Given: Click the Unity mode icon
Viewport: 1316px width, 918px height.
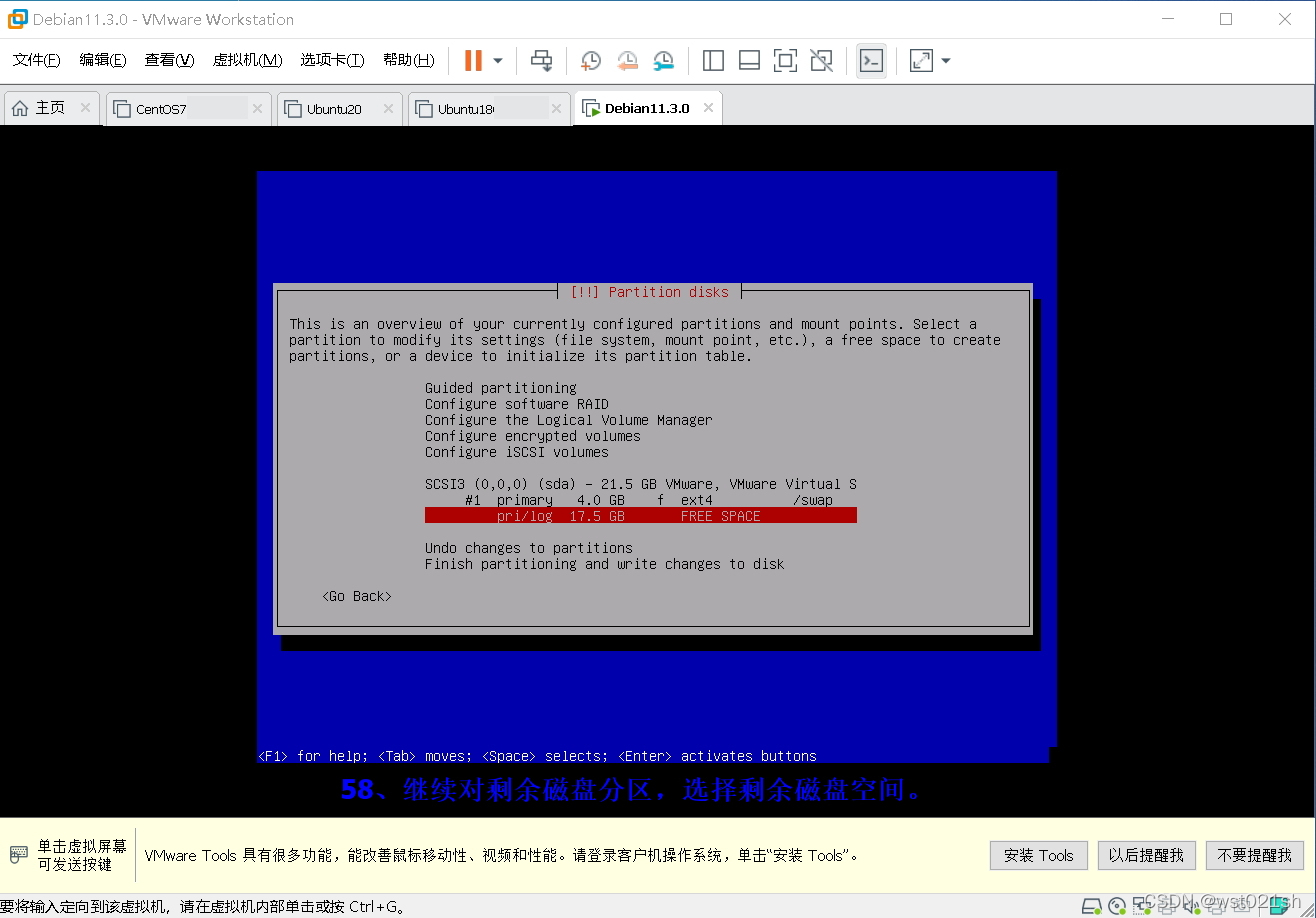Looking at the screenshot, I should point(821,61).
